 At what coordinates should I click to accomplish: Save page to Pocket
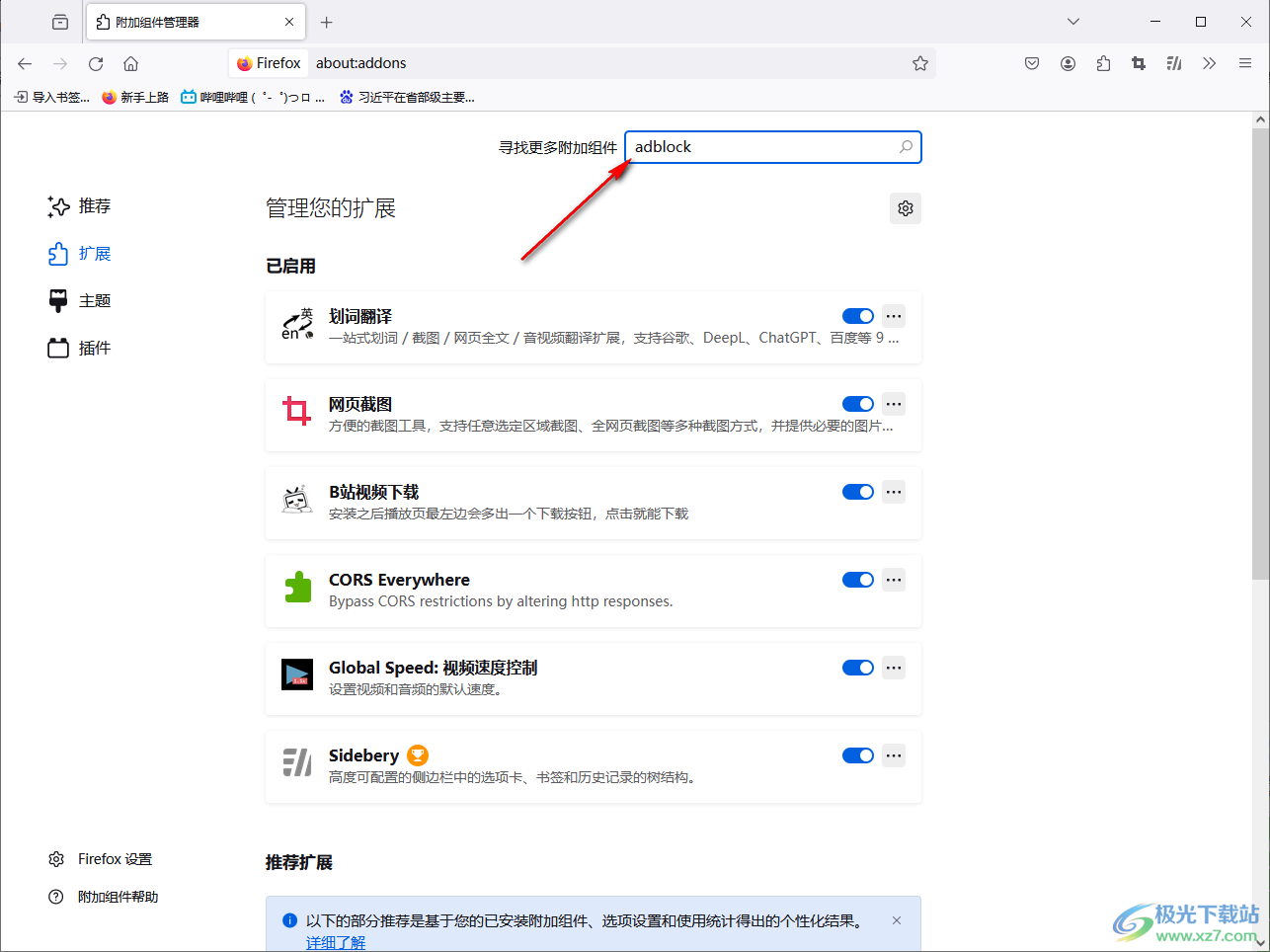[1032, 63]
